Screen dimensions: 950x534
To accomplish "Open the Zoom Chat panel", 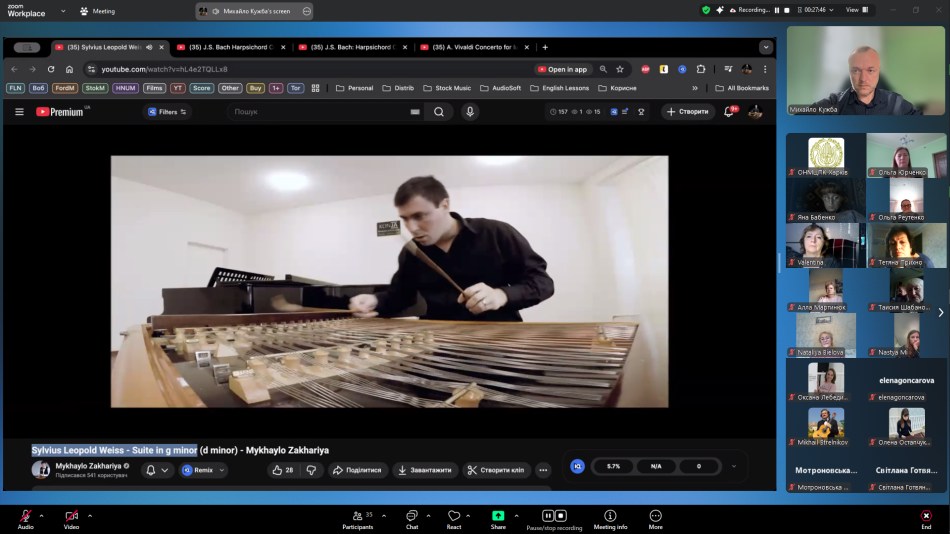I will (x=412, y=516).
